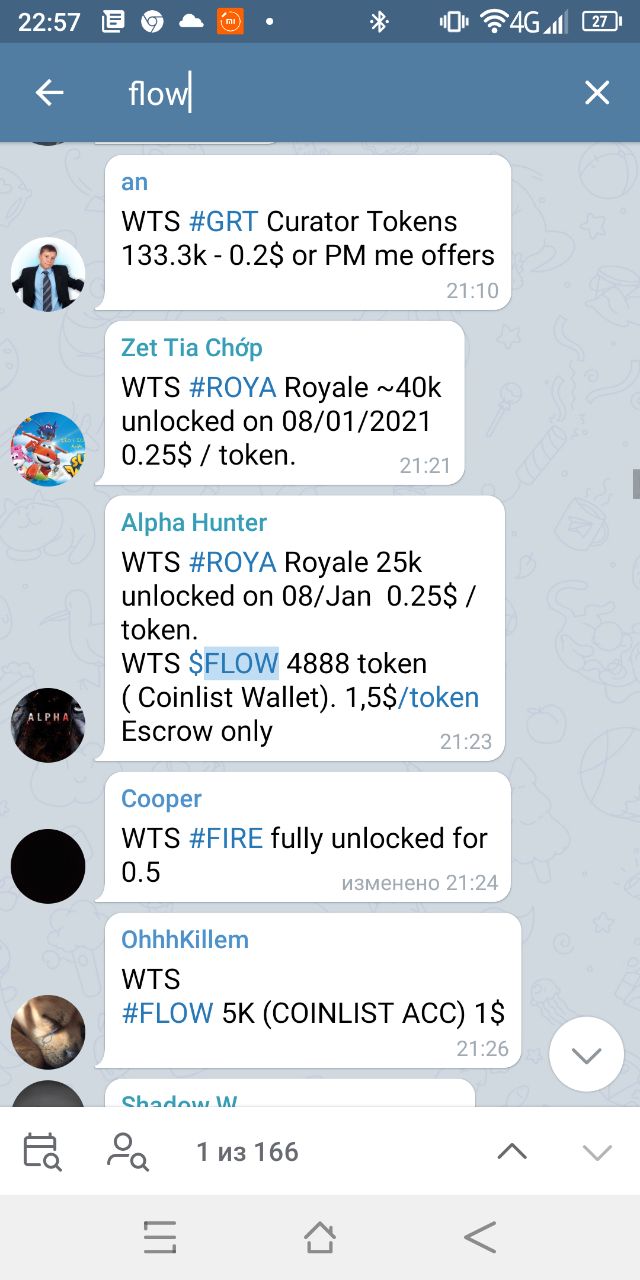The width and height of the screenshot is (640, 1280).
Task: Tap the scroll-to-bottom chevron button
Action: point(587,1054)
